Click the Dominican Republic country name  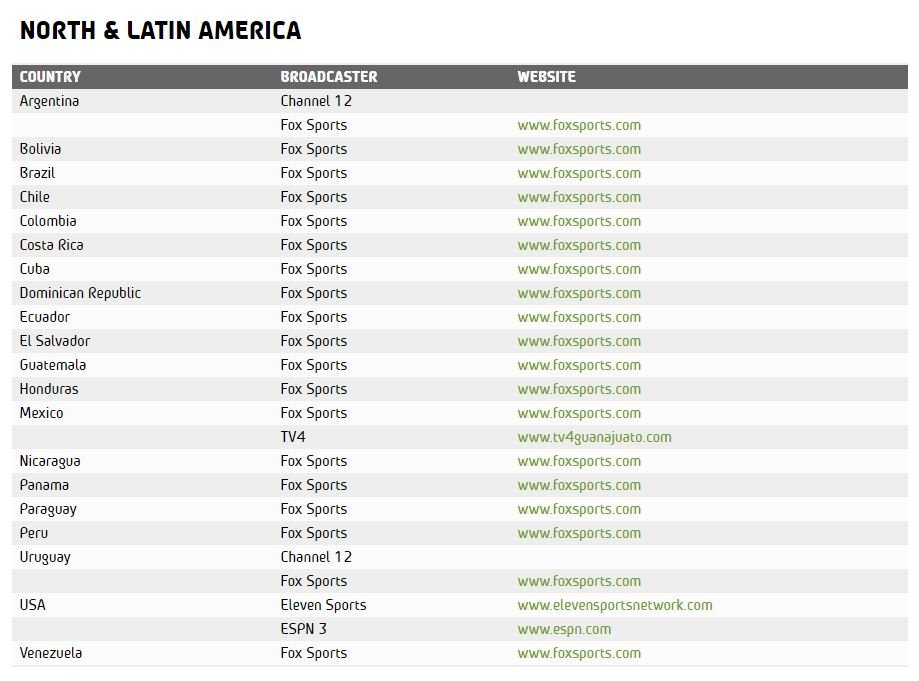tap(80, 293)
